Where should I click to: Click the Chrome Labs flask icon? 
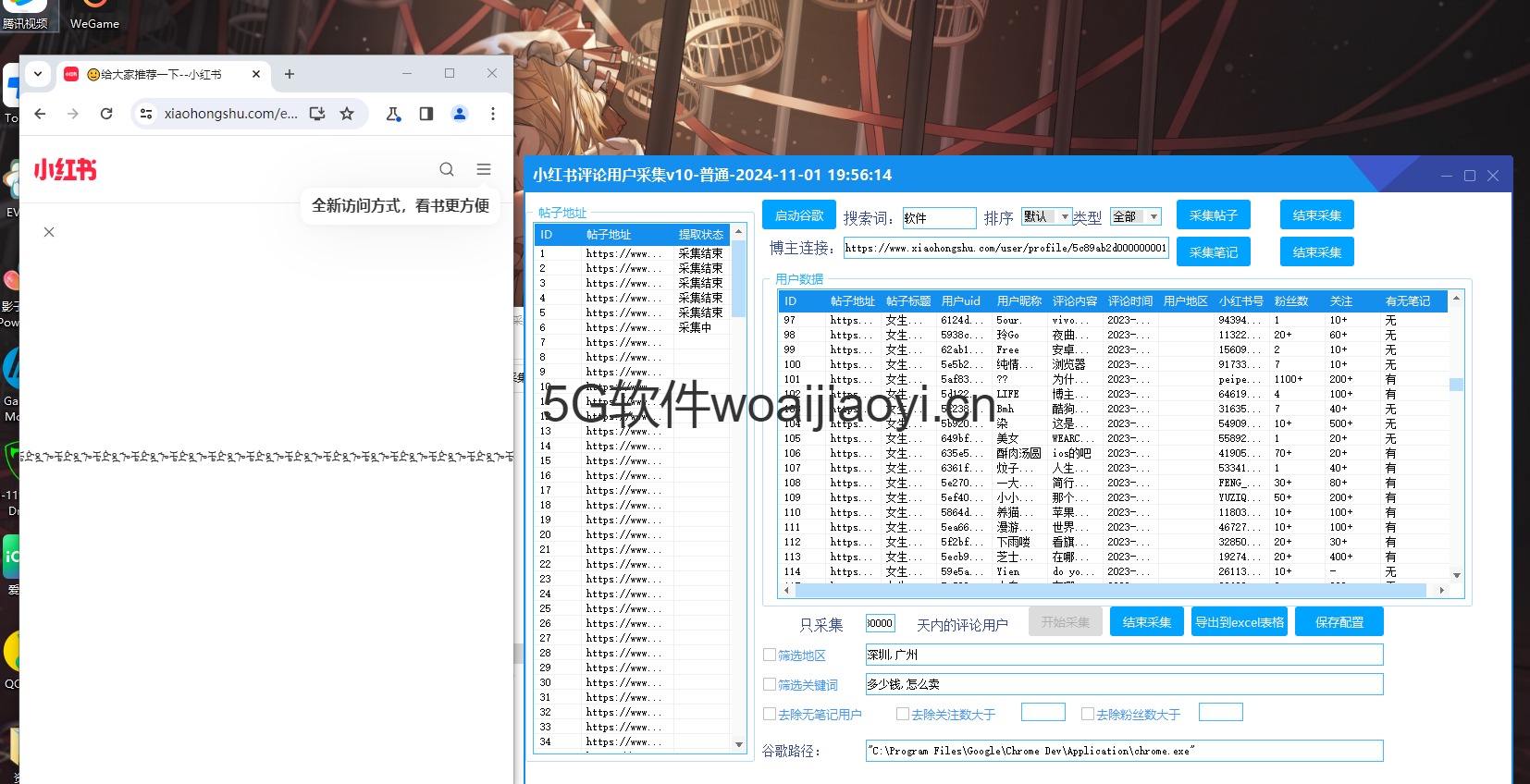[393, 114]
